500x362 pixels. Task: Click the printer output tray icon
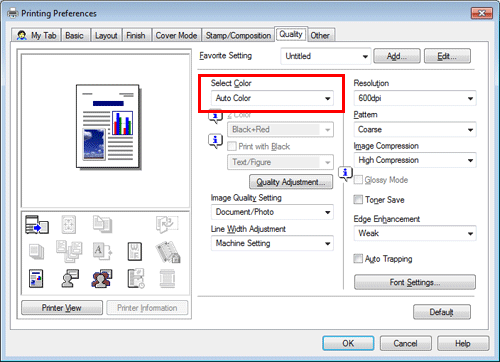click(x=37, y=224)
